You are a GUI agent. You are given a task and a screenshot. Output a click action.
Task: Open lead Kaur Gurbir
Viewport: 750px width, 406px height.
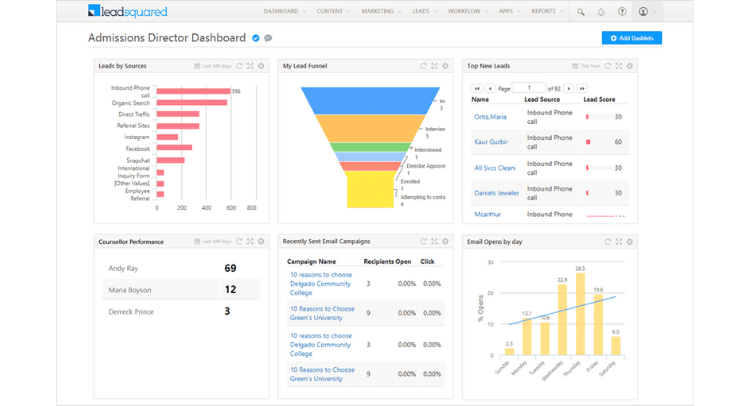click(491, 142)
